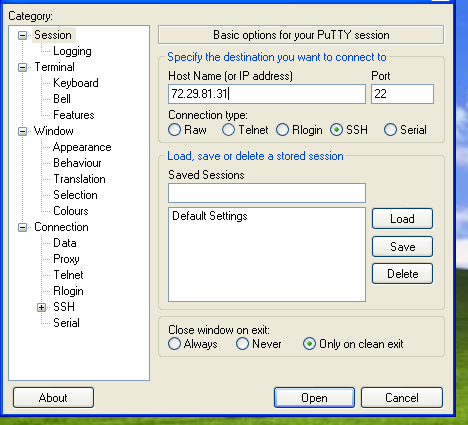Collapse the Session tree node

pyautogui.click(x=22, y=35)
